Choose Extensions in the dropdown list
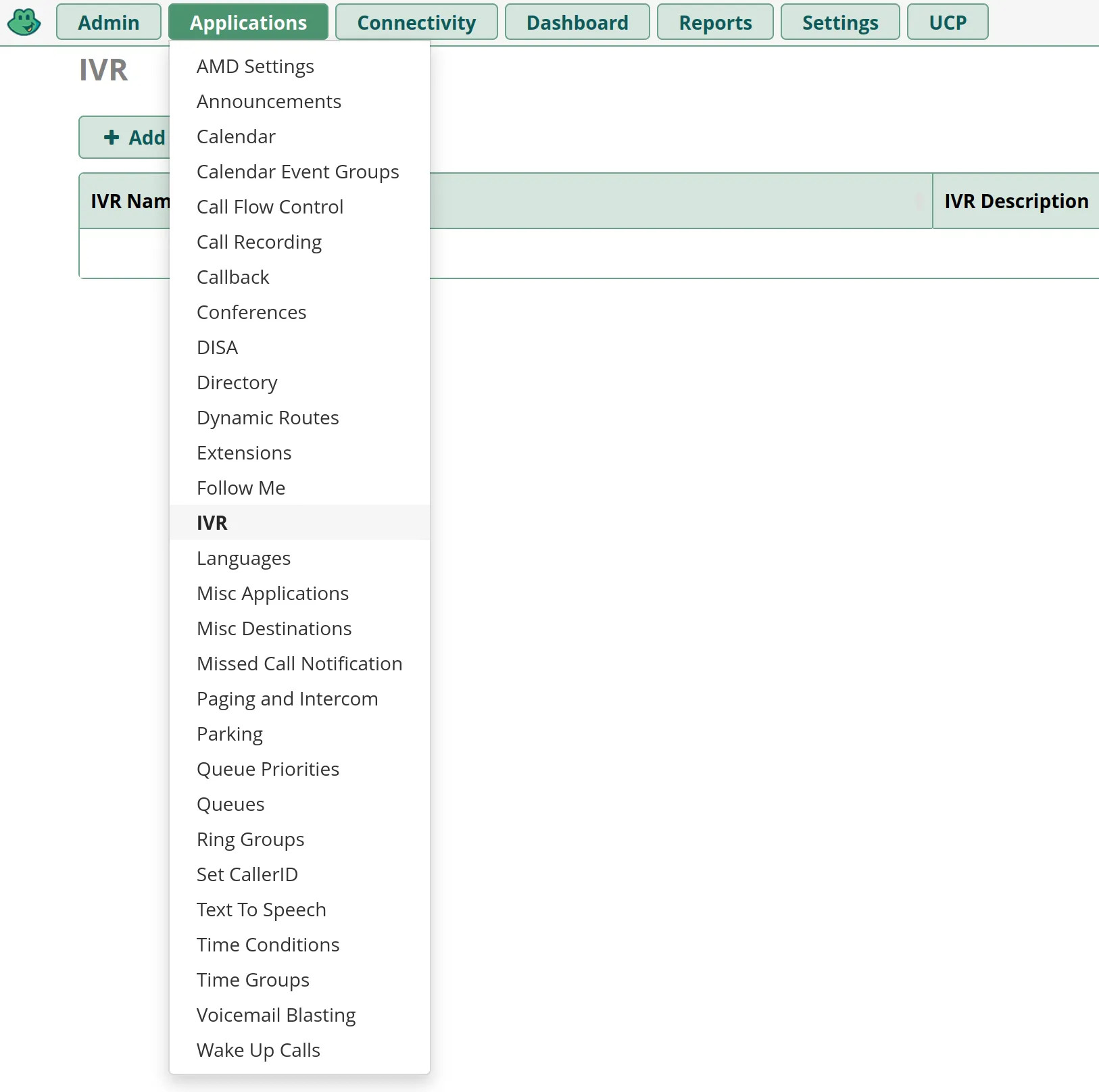The height and width of the screenshot is (1092, 1099). tap(244, 453)
